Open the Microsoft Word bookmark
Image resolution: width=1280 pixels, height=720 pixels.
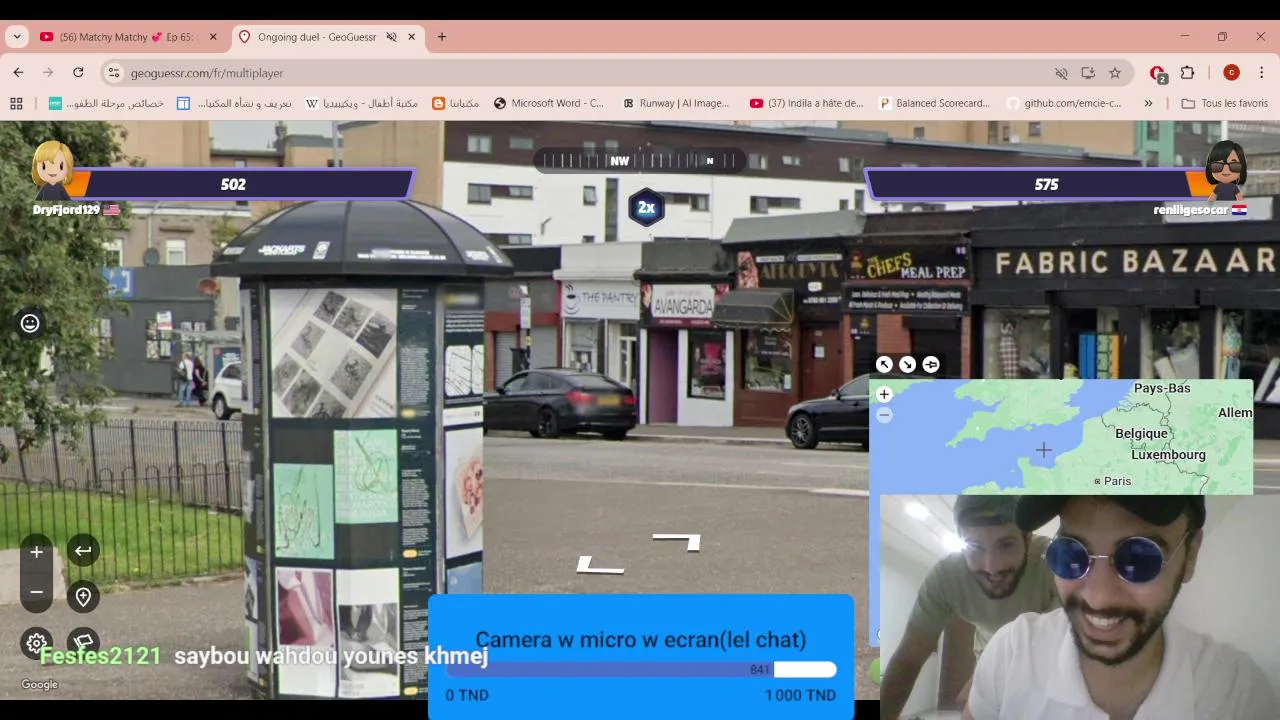coord(549,103)
